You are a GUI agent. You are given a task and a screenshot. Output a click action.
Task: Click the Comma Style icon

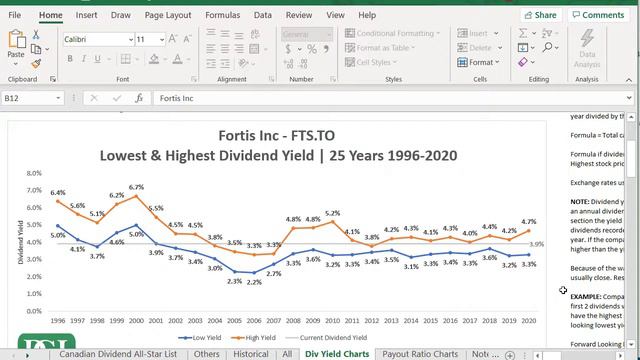click(x=326, y=49)
